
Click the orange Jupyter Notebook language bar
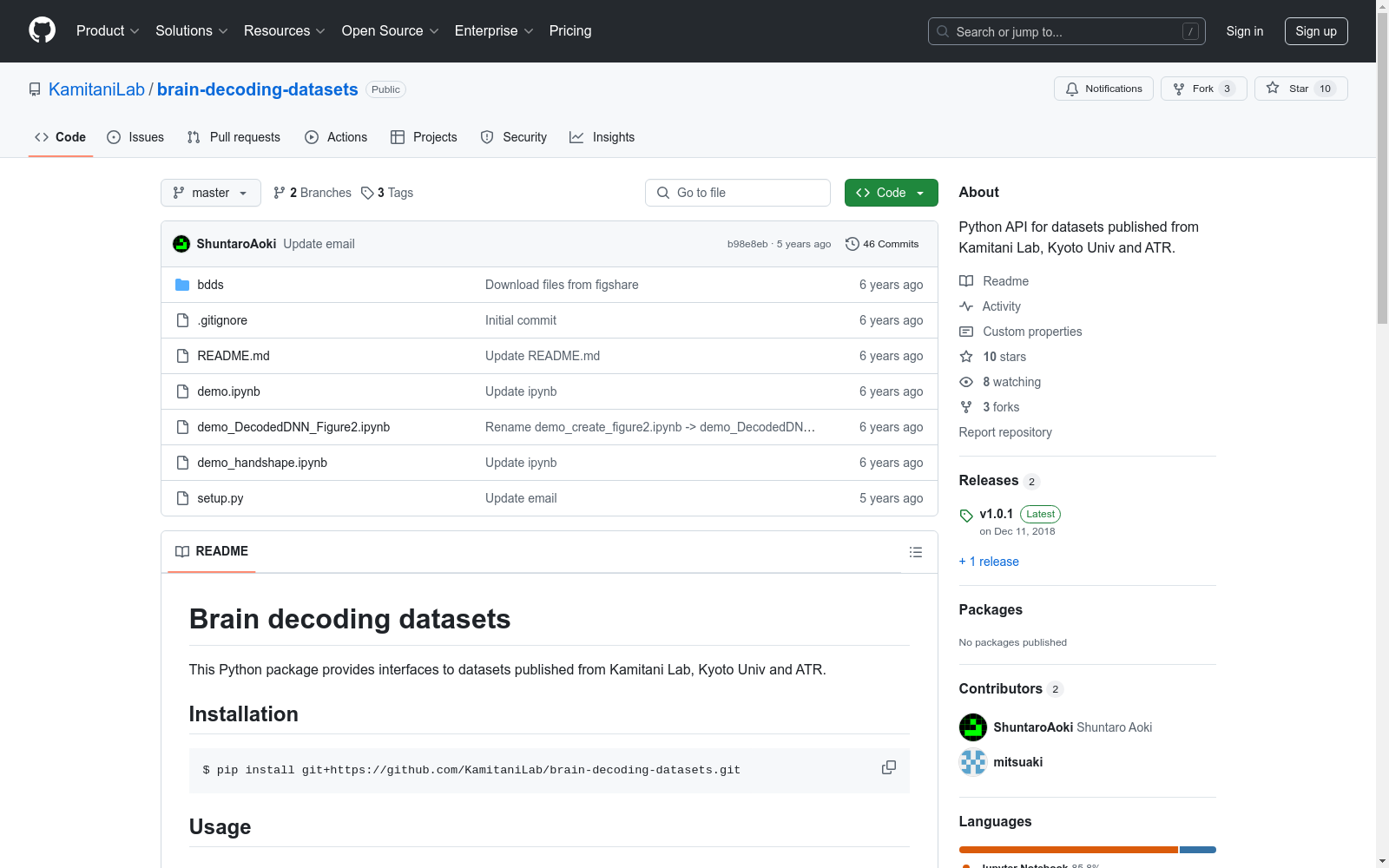pos(1068,850)
